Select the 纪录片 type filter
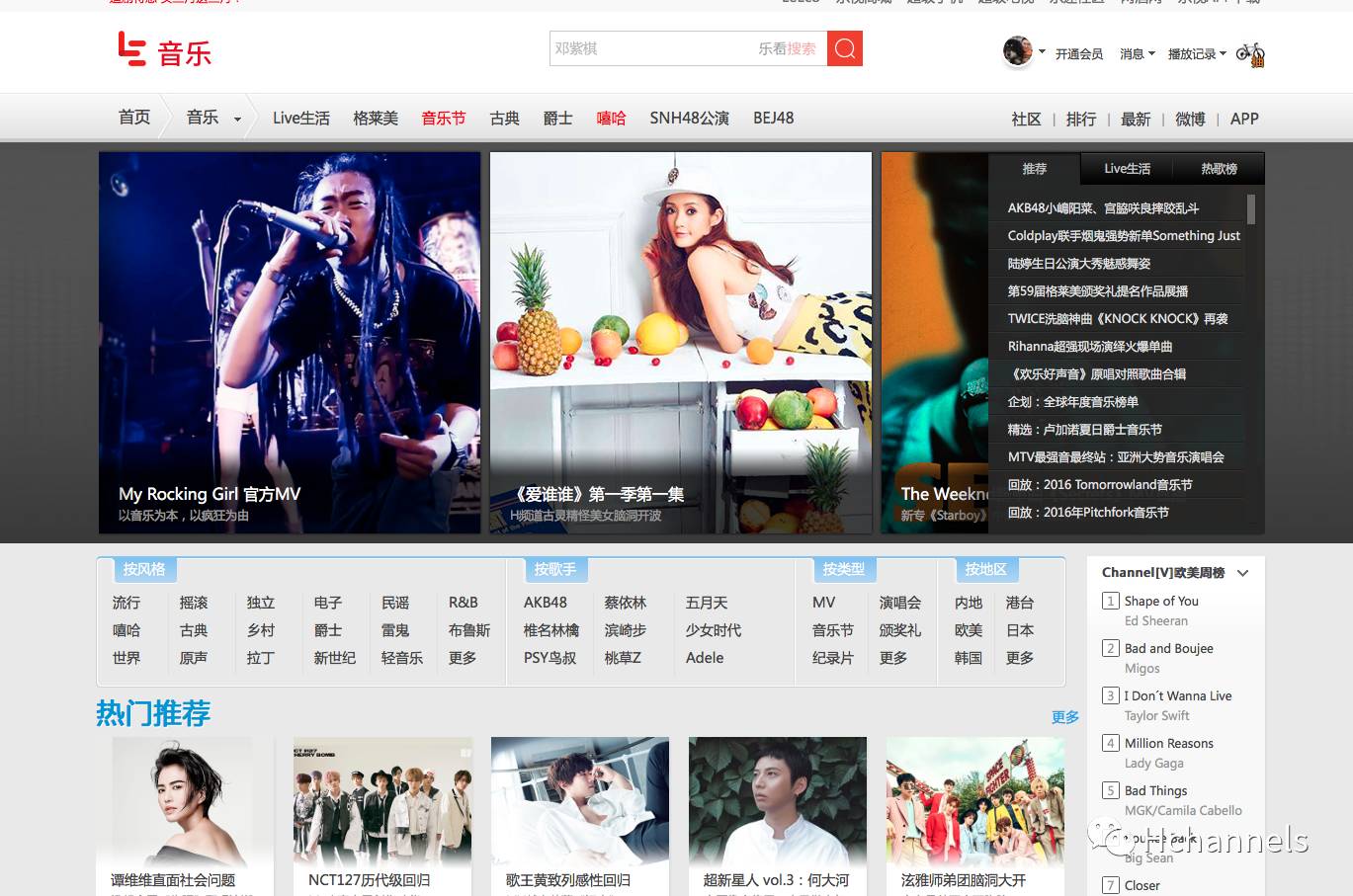 (x=833, y=658)
